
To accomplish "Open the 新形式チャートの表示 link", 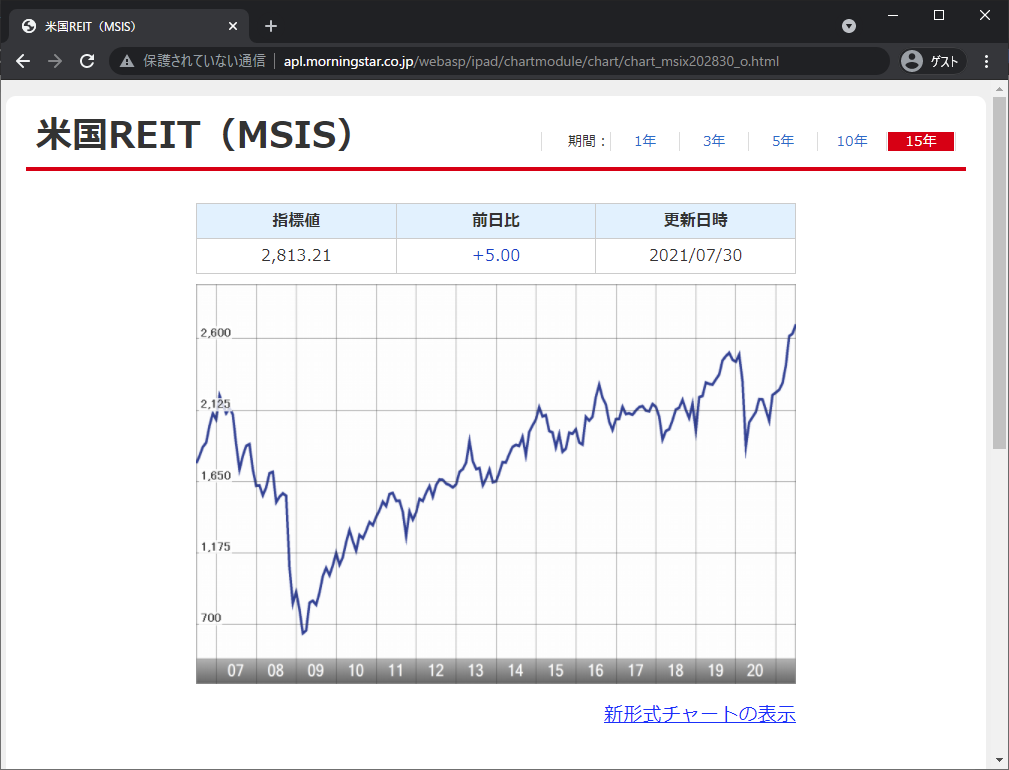I will pos(699,714).
